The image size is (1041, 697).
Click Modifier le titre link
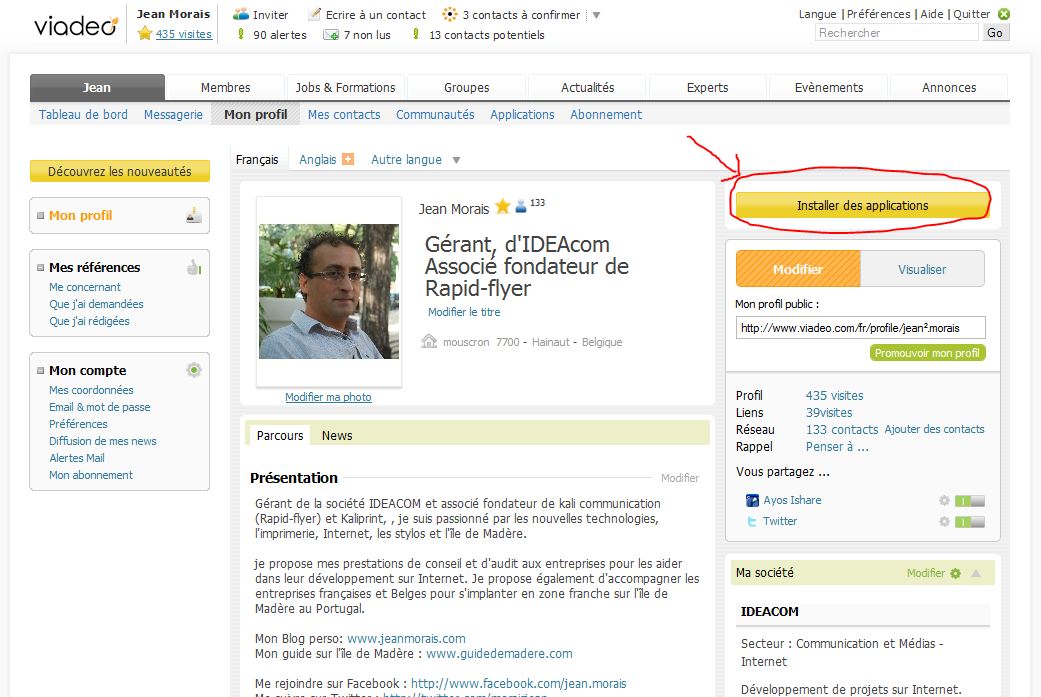pos(464,312)
